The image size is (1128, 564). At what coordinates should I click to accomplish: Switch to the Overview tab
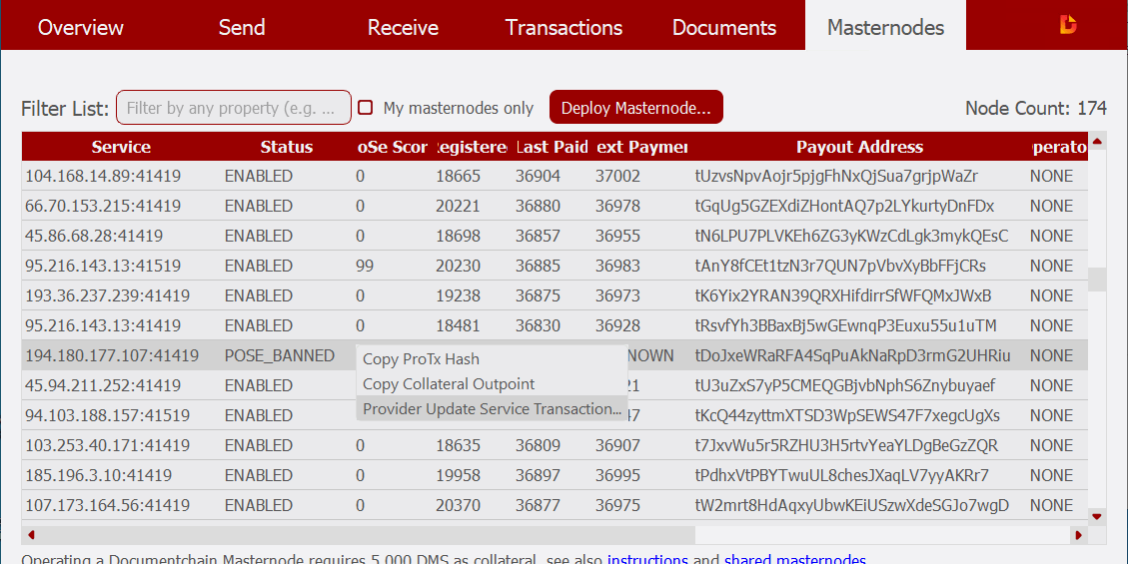[x=81, y=27]
